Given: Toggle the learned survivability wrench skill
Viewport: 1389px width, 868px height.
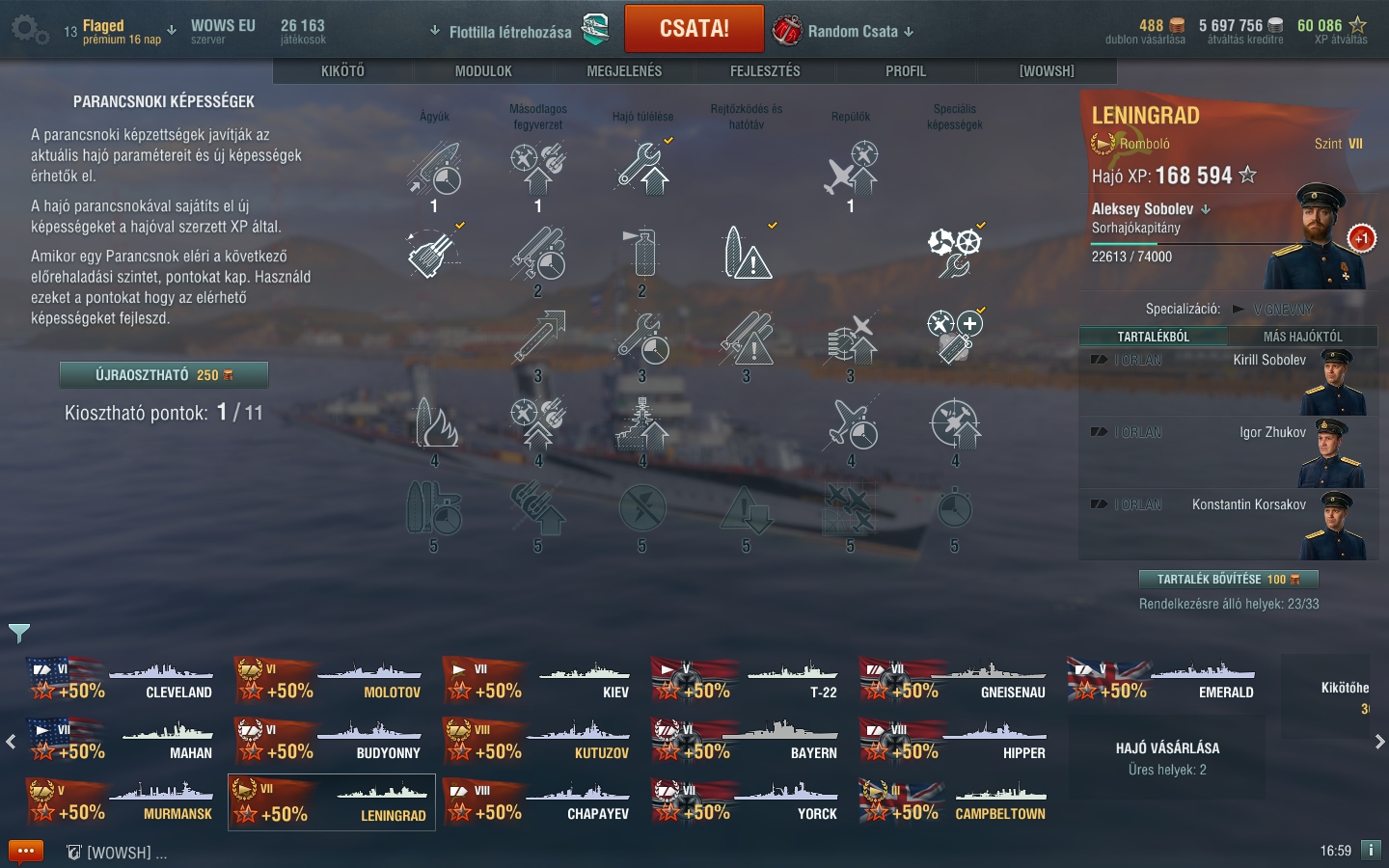Looking at the screenshot, I should (x=643, y=168).
